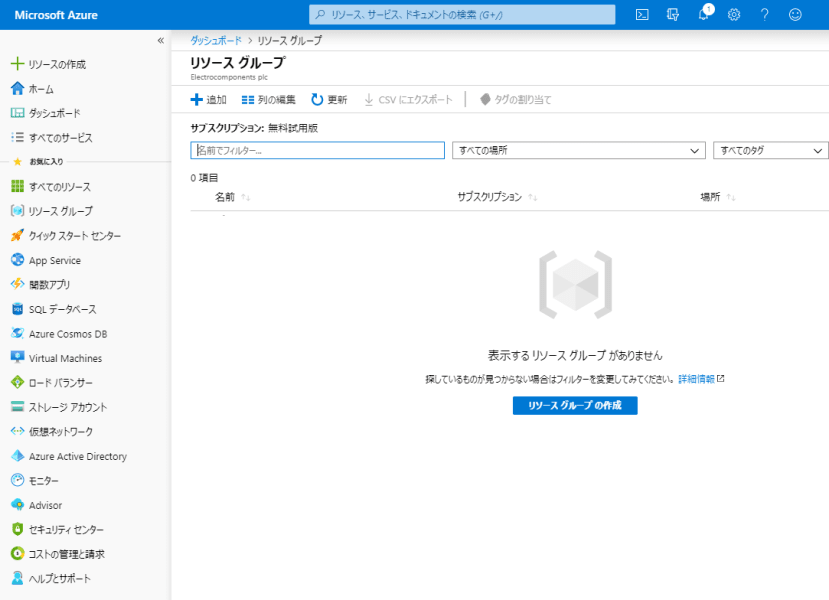Click the all services list icon
The width and height of the screenshot is (829, 600).
coord(17,137)
